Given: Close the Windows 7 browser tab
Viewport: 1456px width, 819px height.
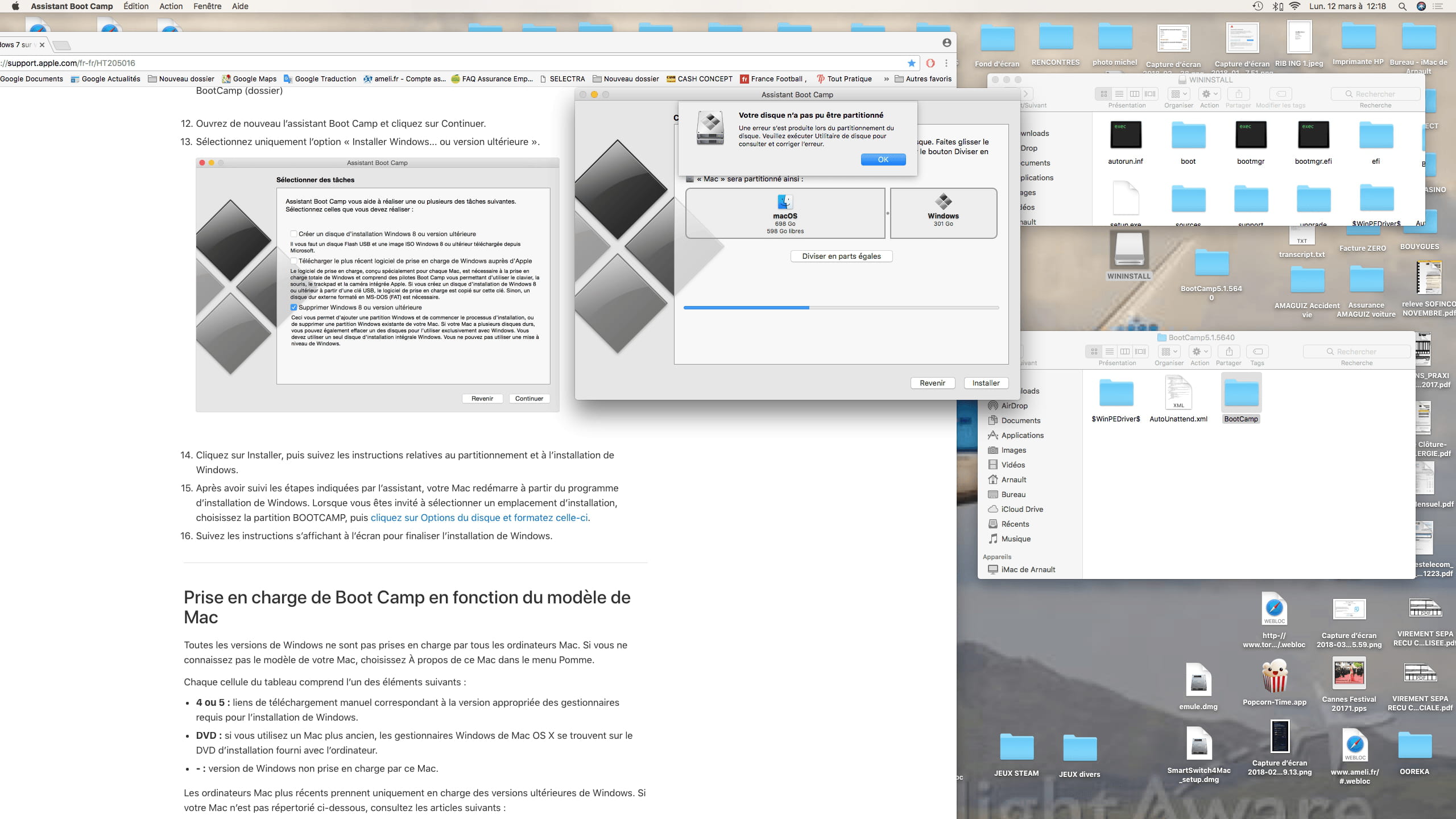Looking at the screenshot, I should coord(42,45).
